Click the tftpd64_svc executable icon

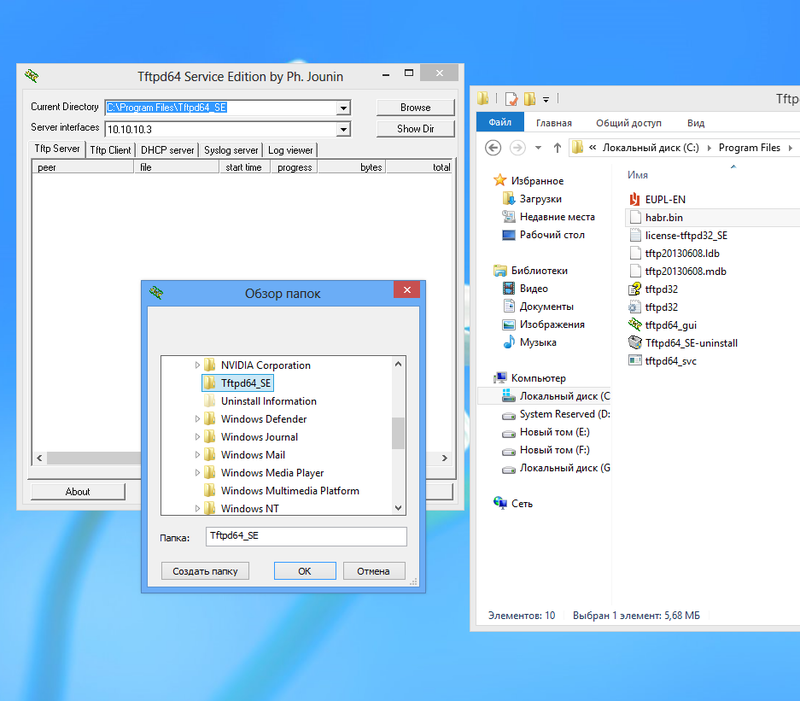(x=635, y=361)
